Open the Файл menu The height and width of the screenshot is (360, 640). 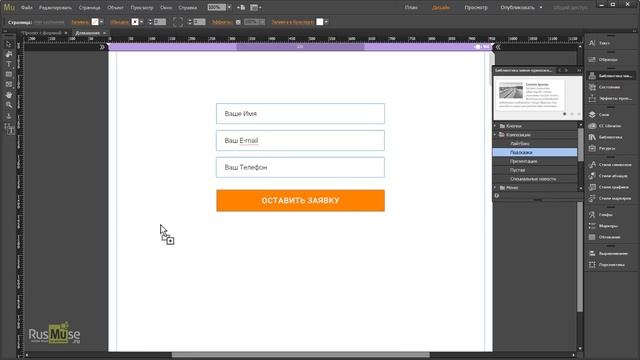[27, 7]
